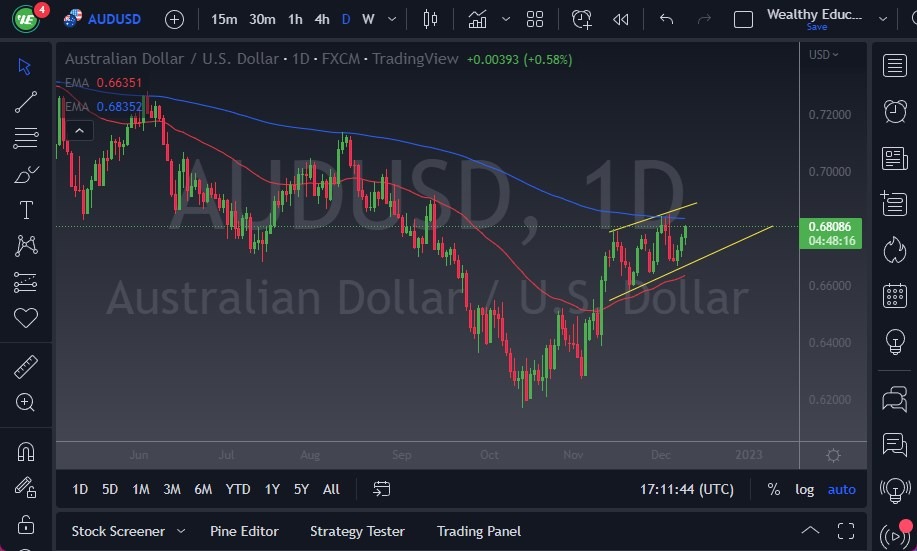Open the Stock Screener tab
917x551 pixels.
click(x=118, y=531)
